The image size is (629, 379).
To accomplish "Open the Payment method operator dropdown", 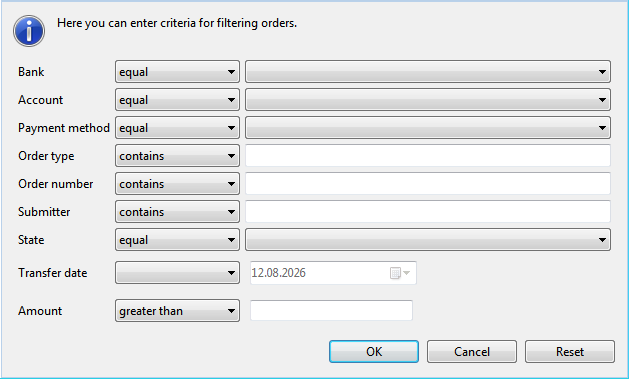I will (x=177, y=128).
